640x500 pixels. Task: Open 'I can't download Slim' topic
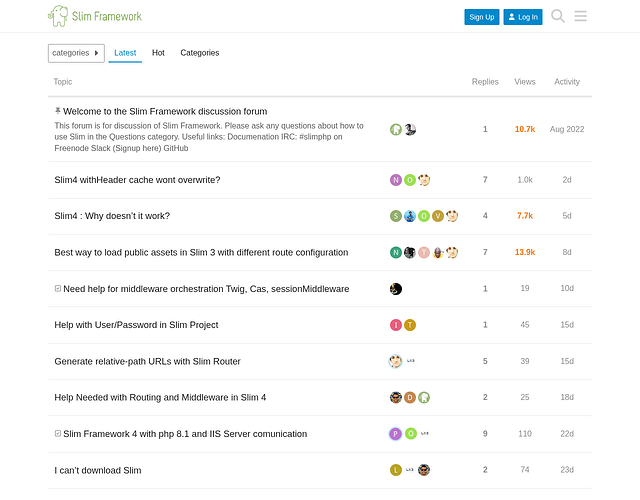coord(98,470)
